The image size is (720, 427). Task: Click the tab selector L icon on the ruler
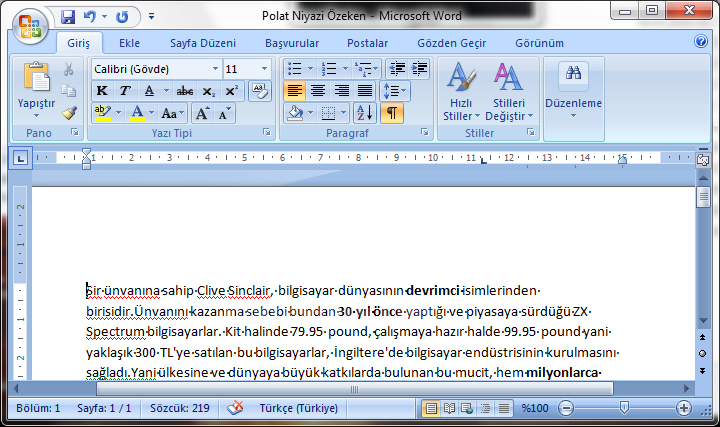(x=20, y=158)
